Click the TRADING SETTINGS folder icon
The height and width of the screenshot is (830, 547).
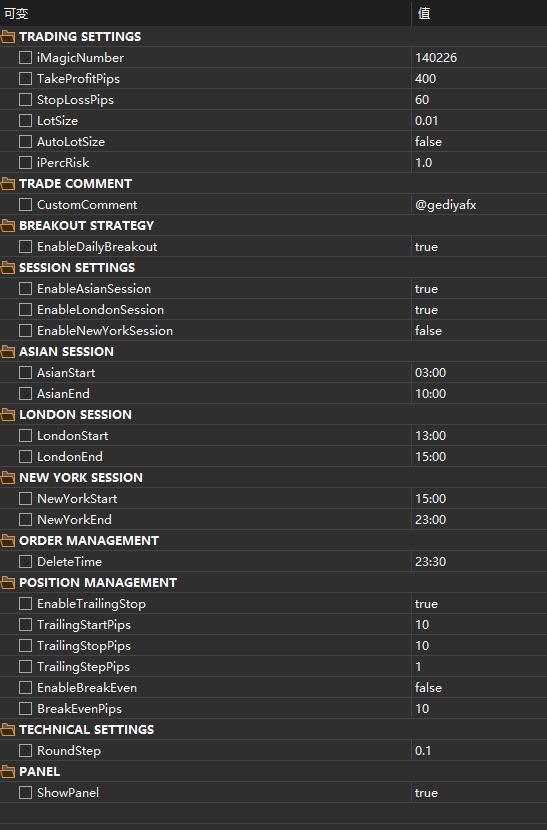8,37
